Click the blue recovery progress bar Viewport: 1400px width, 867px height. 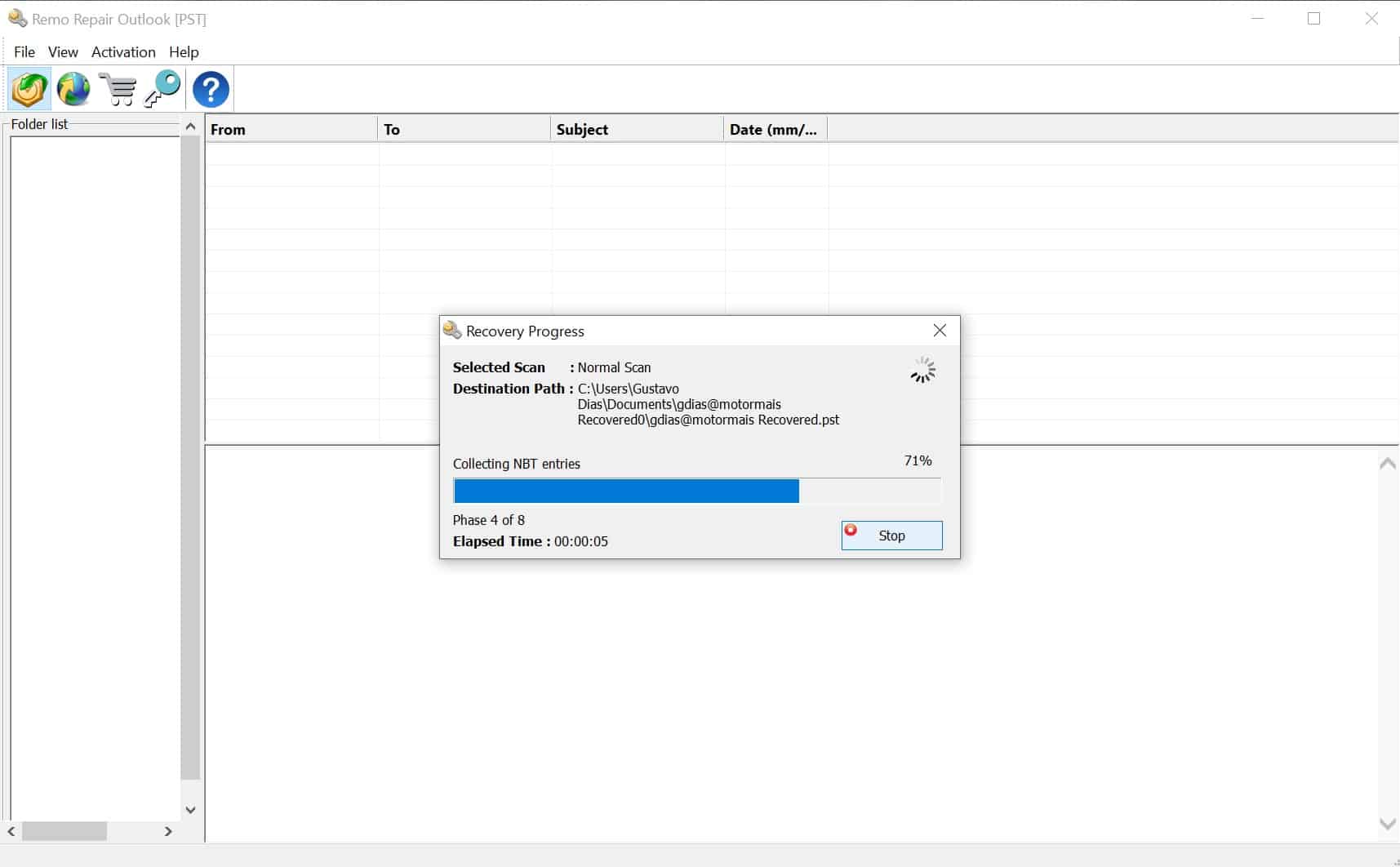(626, 491)
